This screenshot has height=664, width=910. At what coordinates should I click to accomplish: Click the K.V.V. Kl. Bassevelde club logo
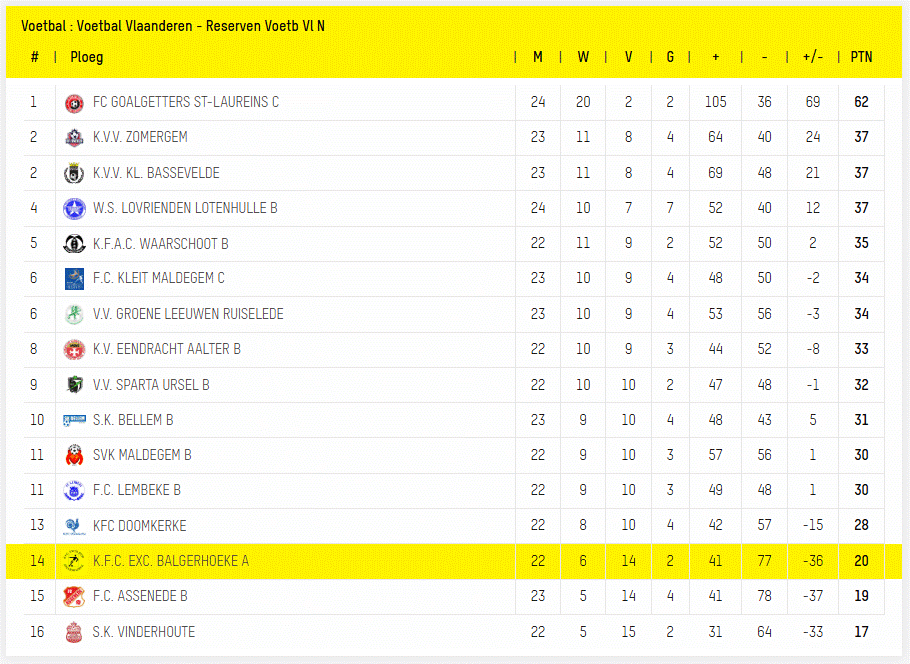pos(73,173)
